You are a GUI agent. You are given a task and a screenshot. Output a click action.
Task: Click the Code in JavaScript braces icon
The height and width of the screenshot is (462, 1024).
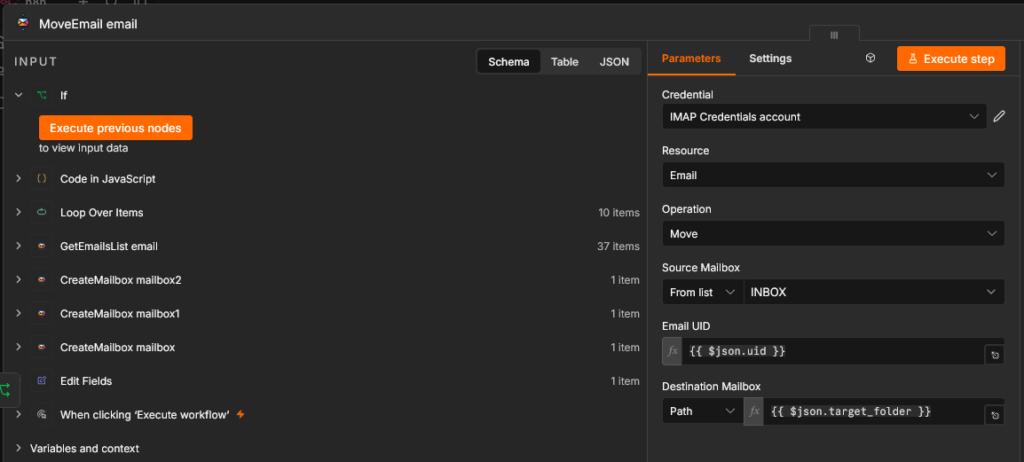(x=42, y=178)
